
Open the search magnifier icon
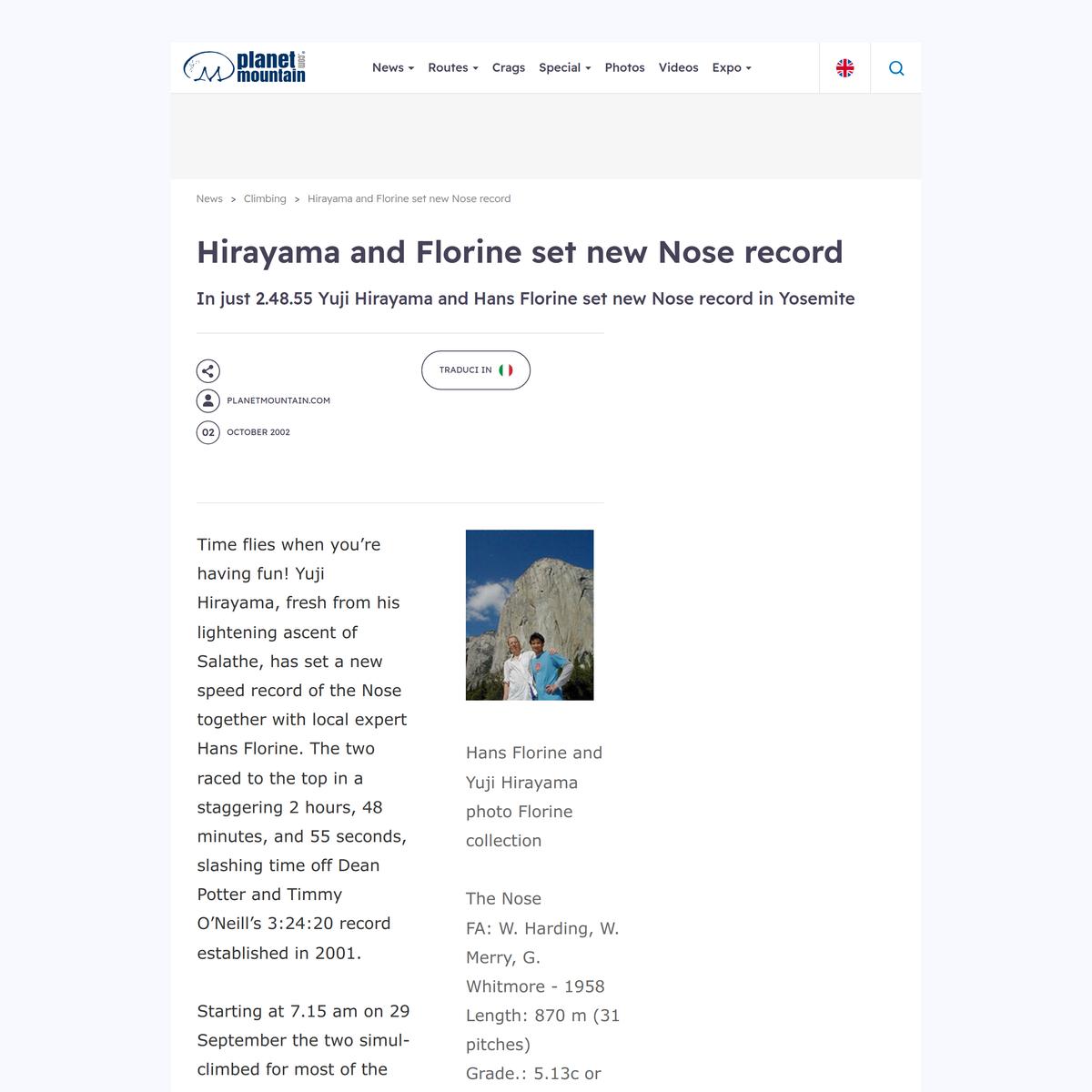(x=895, y=68)
